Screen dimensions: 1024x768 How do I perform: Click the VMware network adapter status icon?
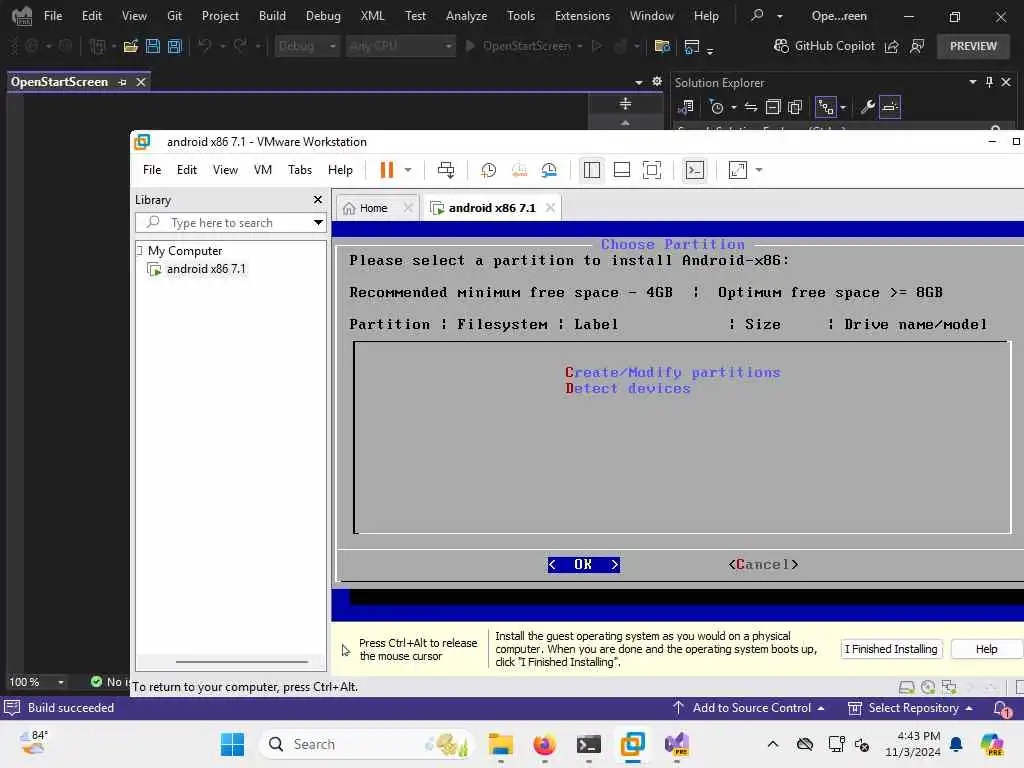click(949, 687)
